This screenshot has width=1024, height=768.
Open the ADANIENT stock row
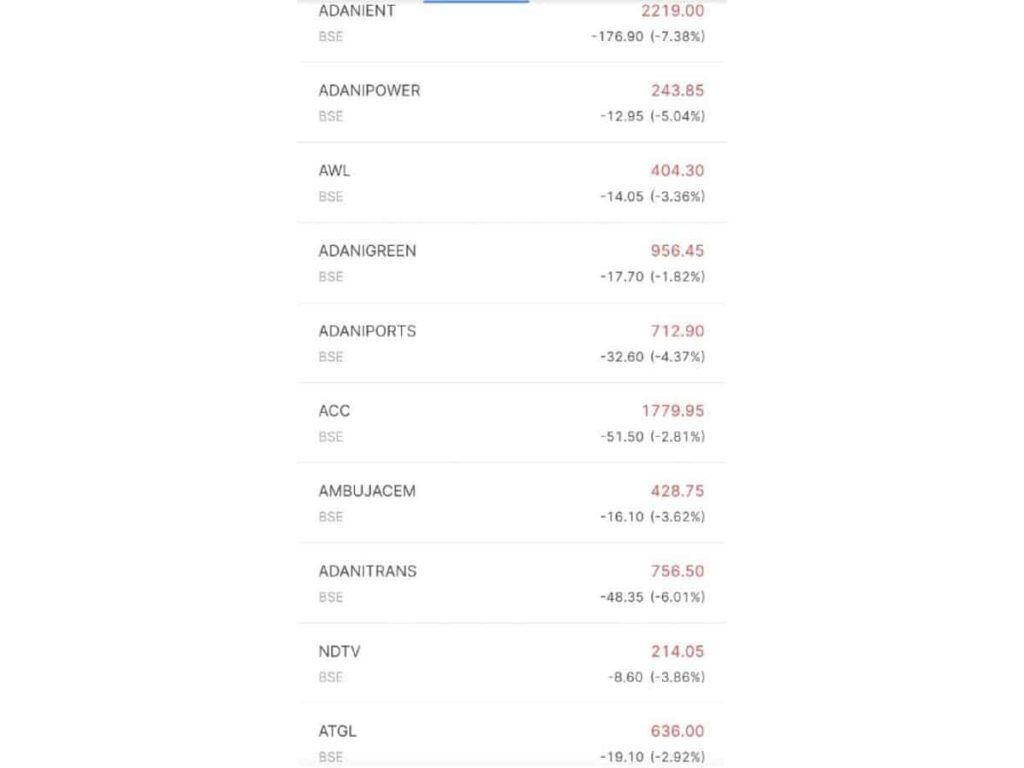click(357, 12)
